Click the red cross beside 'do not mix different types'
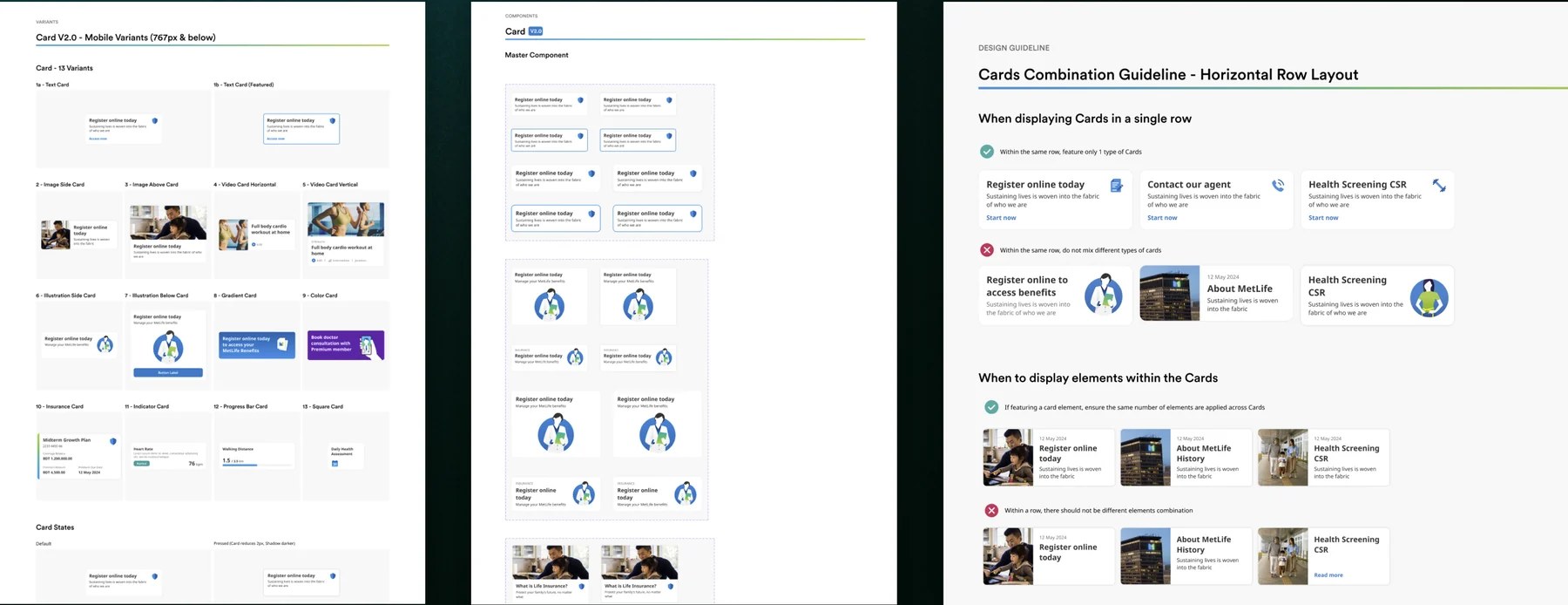 point(986,250)
